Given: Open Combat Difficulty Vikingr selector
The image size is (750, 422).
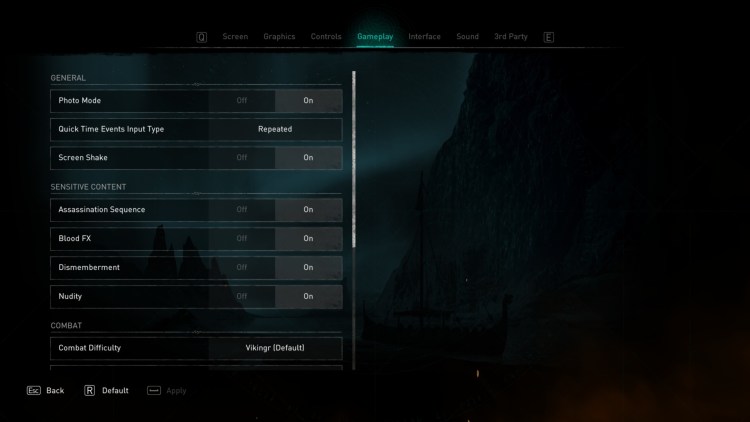Looking at the screenshot, I should 275,348.
